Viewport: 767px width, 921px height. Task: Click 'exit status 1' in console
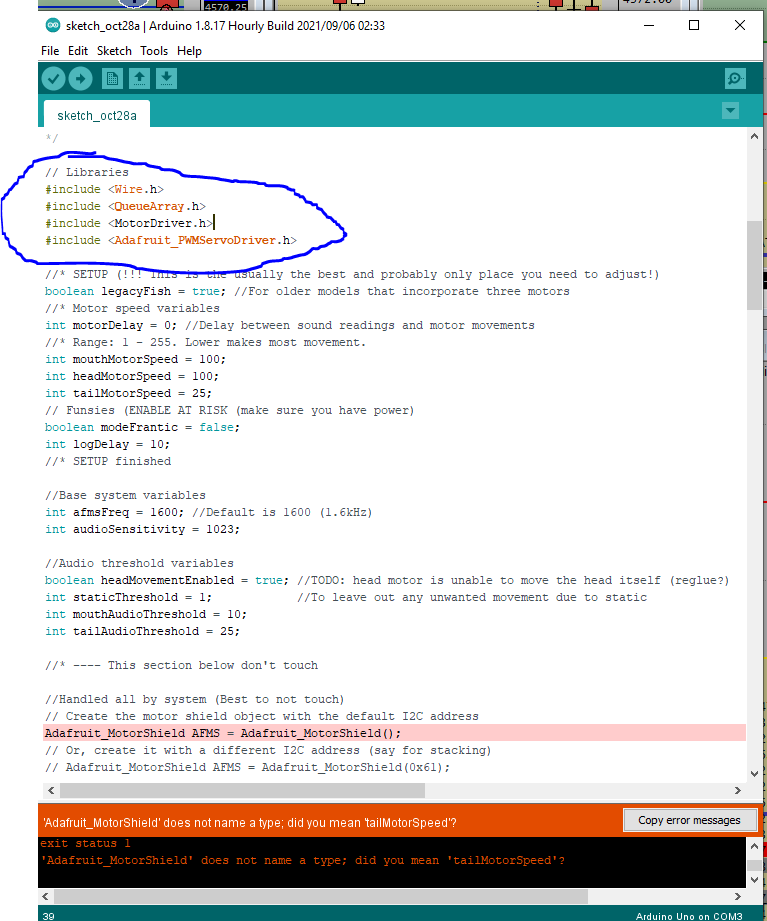85,843
